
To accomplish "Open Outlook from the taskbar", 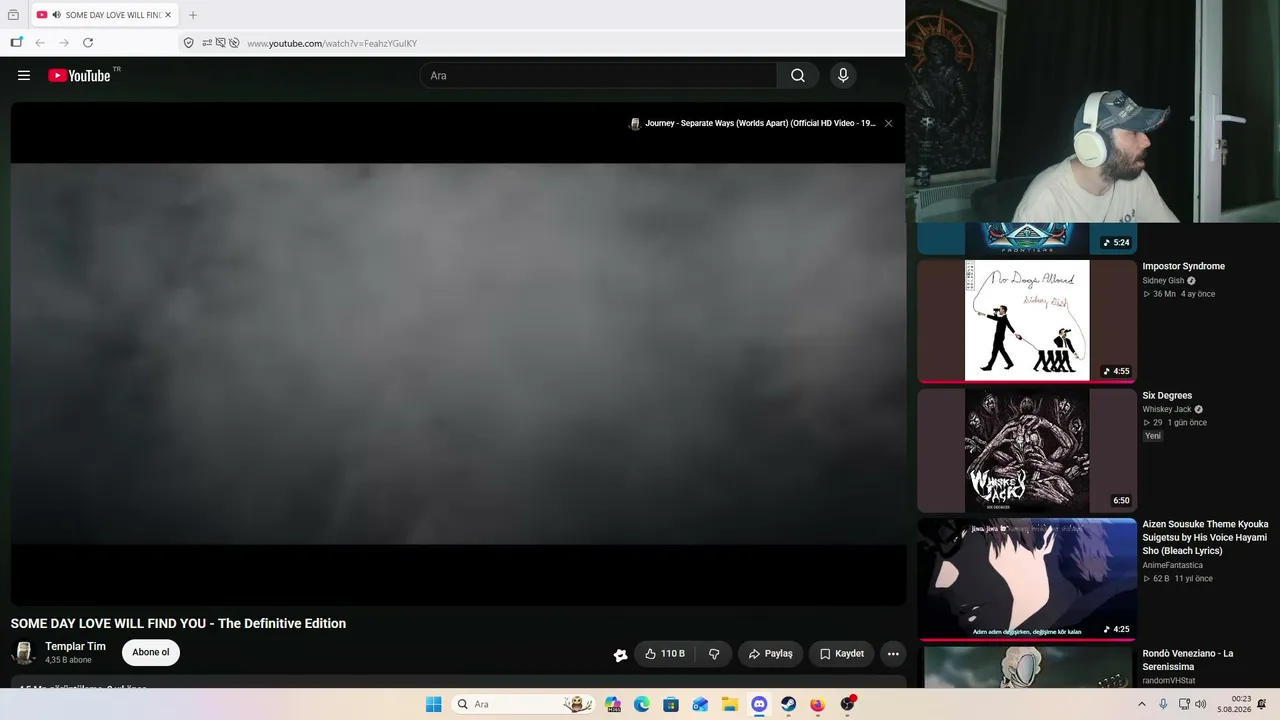I will (x=700, y=704).
